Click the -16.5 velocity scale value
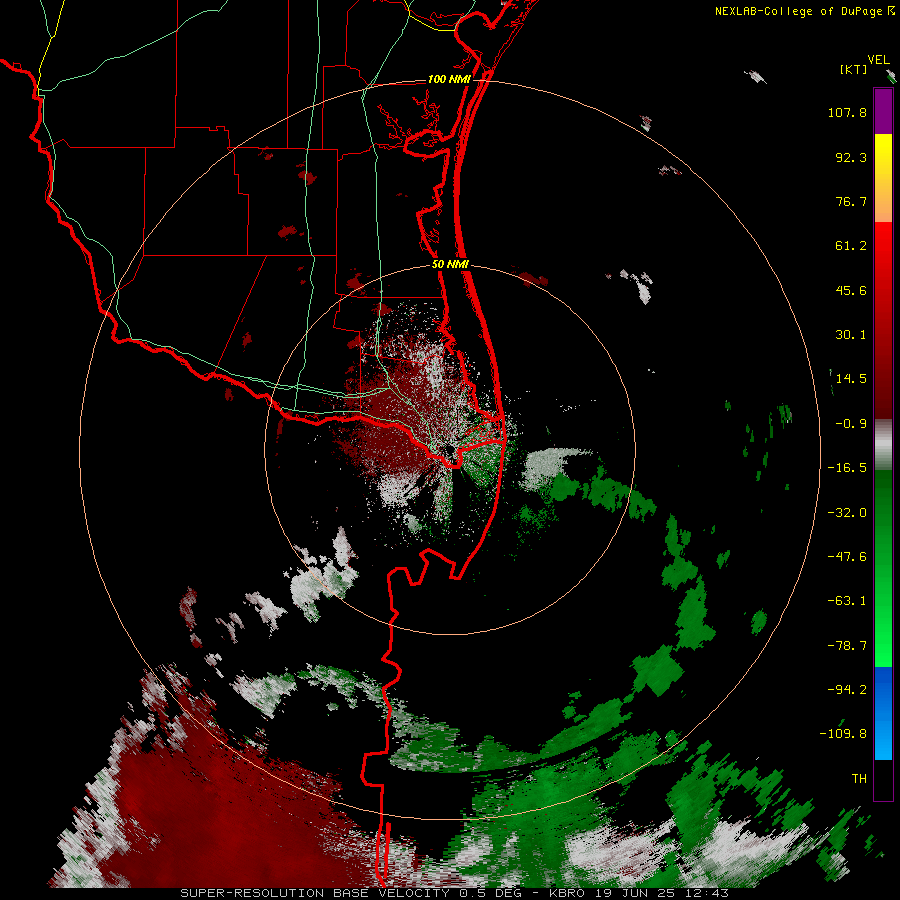This screenshot has height=900, width=900. coord(847,468)
